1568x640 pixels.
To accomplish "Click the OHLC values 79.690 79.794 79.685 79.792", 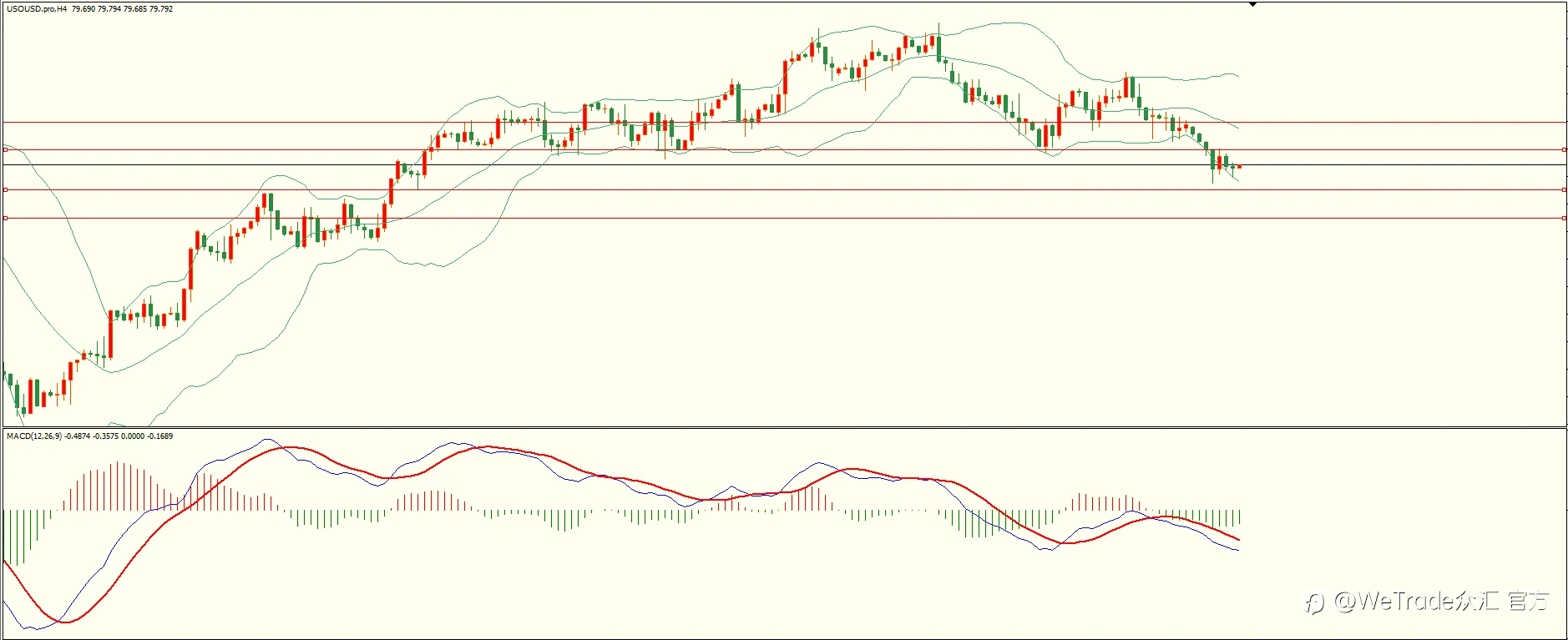I will (x=123, y=9).
